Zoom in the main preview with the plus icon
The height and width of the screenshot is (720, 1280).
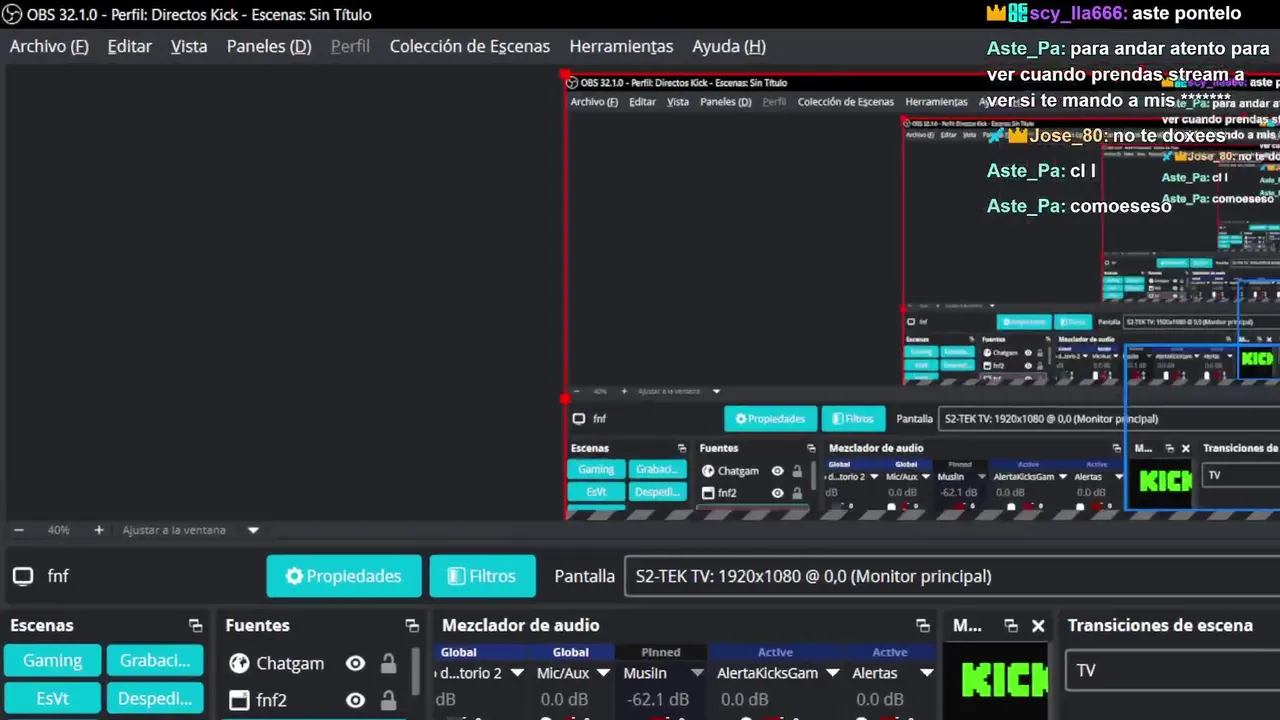click(98, 530)
